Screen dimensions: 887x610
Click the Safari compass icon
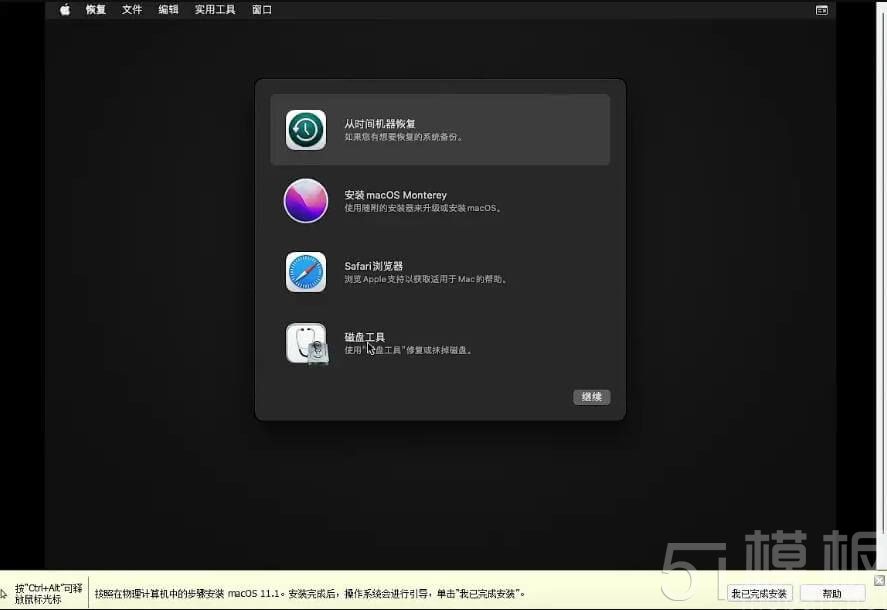click(305, 272)
